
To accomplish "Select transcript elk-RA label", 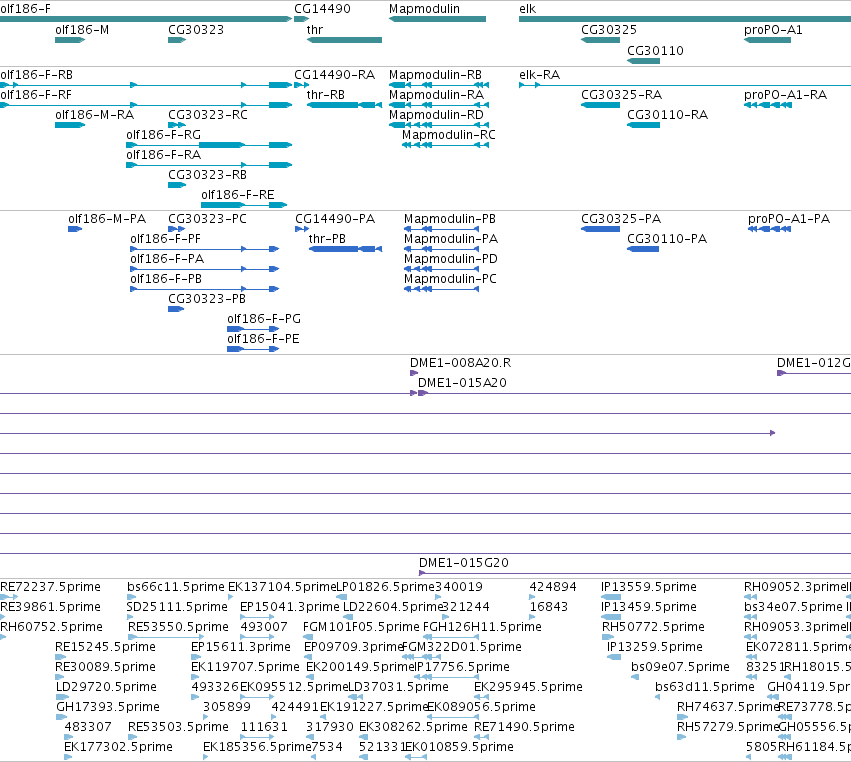I will (539, 75).
